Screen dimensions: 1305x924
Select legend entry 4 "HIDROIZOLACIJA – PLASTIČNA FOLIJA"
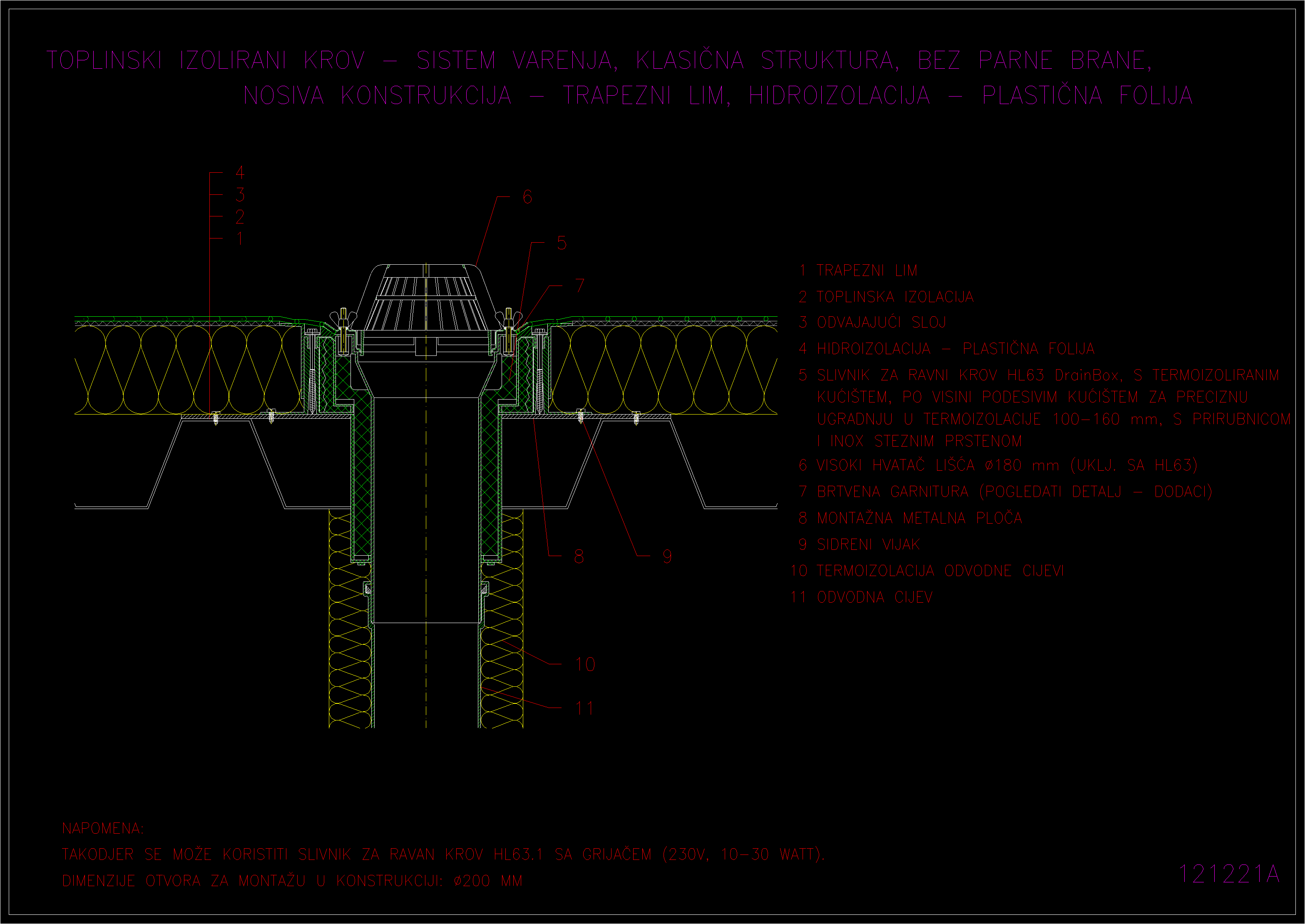click(947, 348)
